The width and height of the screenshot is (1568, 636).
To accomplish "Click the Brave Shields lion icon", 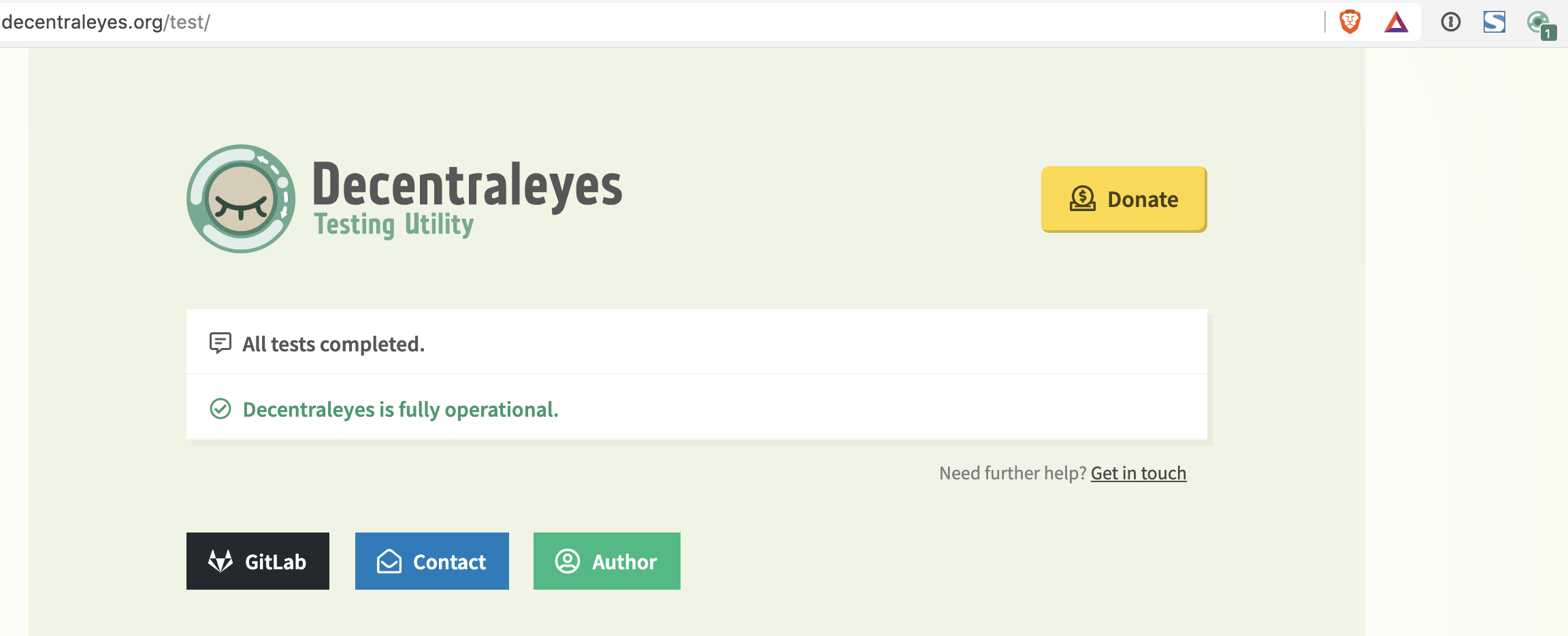I will [x=1350, y=22].
